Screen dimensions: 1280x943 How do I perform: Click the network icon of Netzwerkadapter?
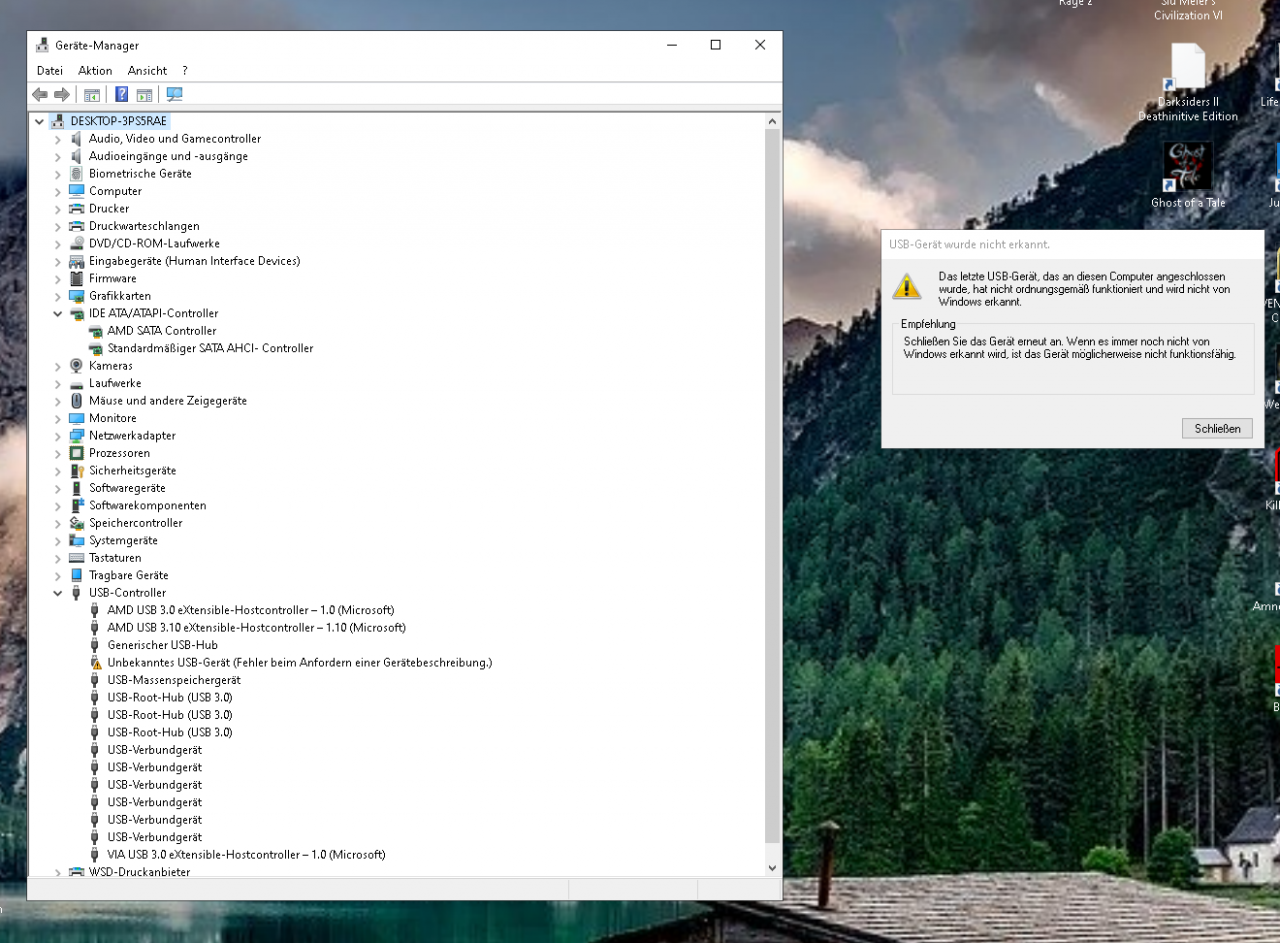pyautogui.click(x=77, y=436)
